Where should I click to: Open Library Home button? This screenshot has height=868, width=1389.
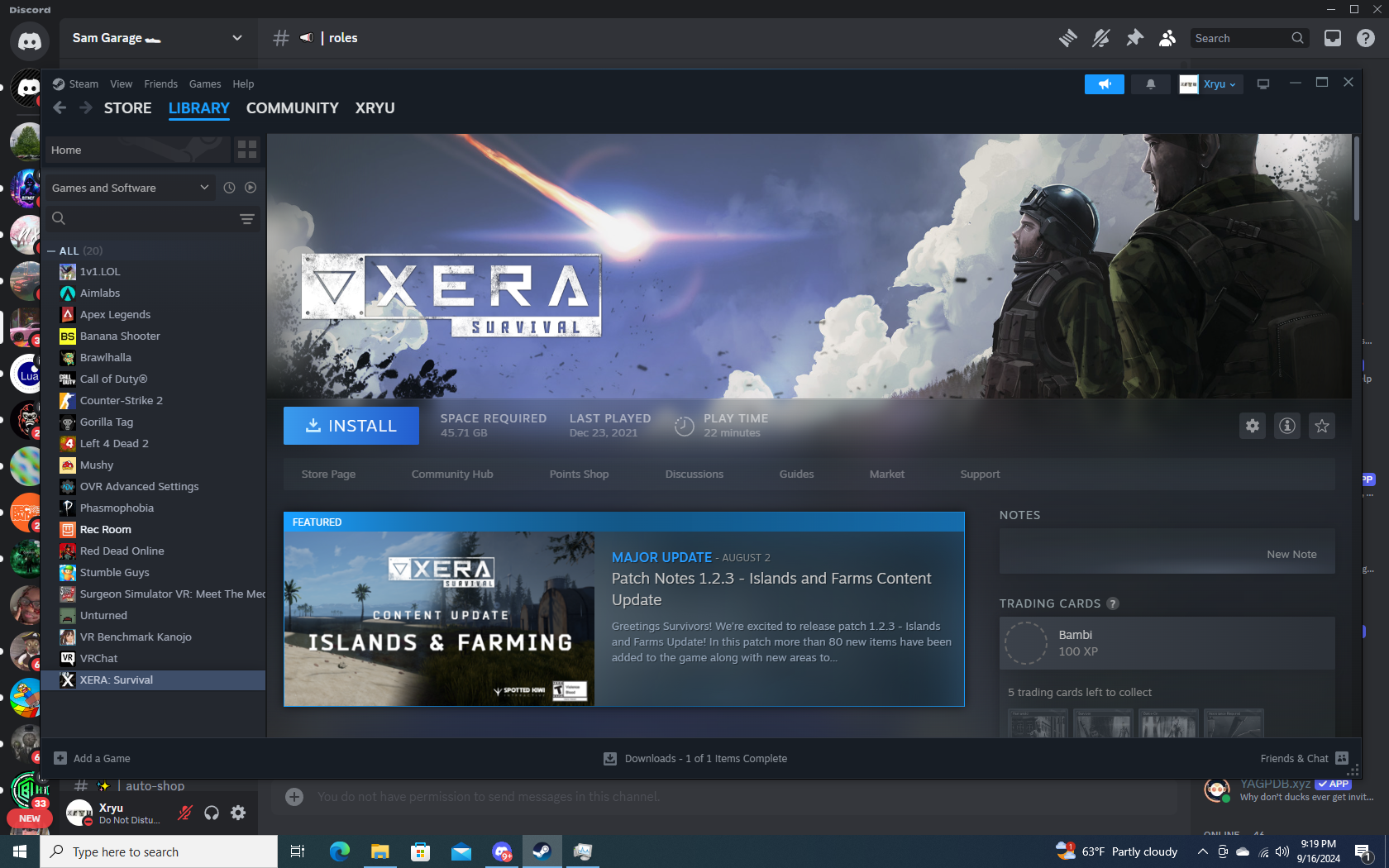tap(138, 150)
